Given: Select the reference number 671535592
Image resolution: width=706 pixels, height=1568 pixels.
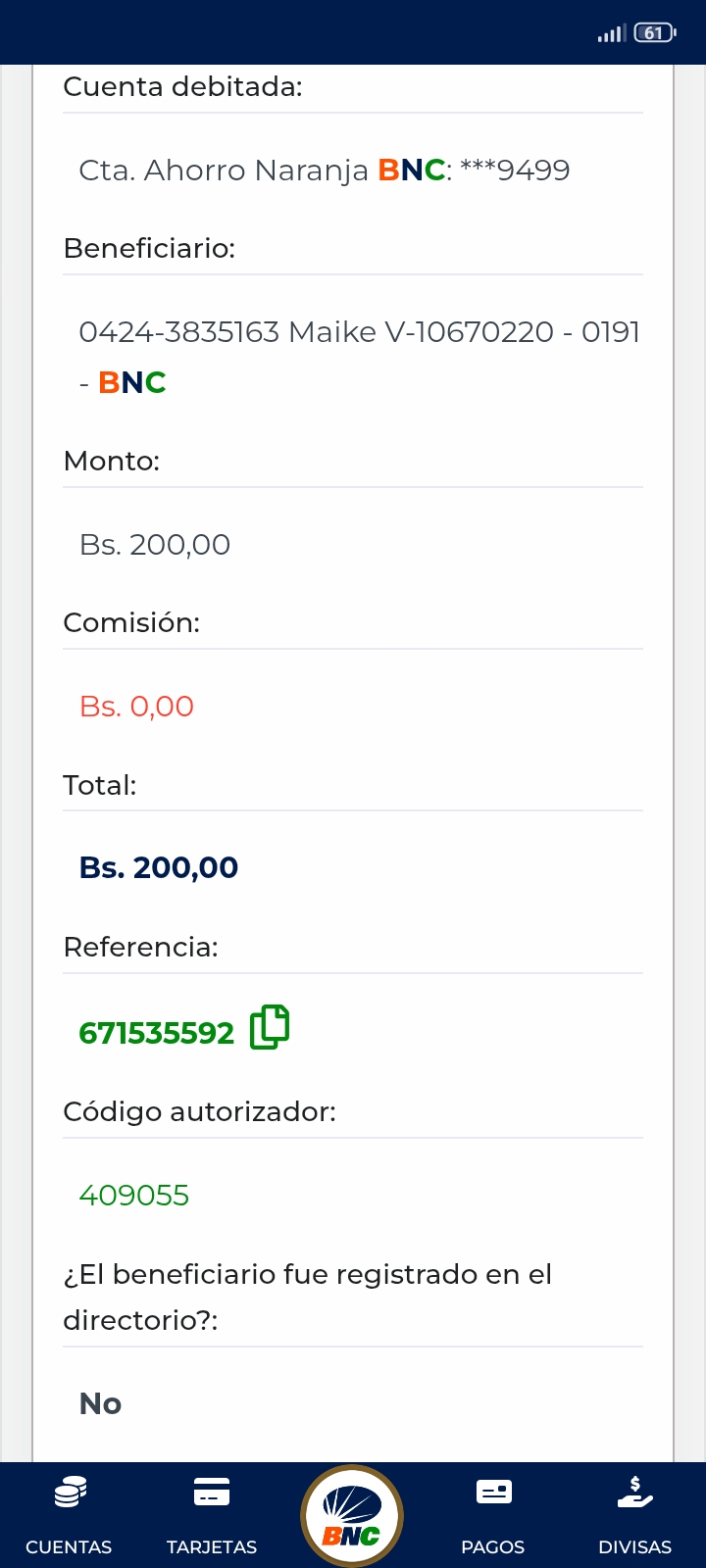Looking at the screenshot, I should [157, 1033].
